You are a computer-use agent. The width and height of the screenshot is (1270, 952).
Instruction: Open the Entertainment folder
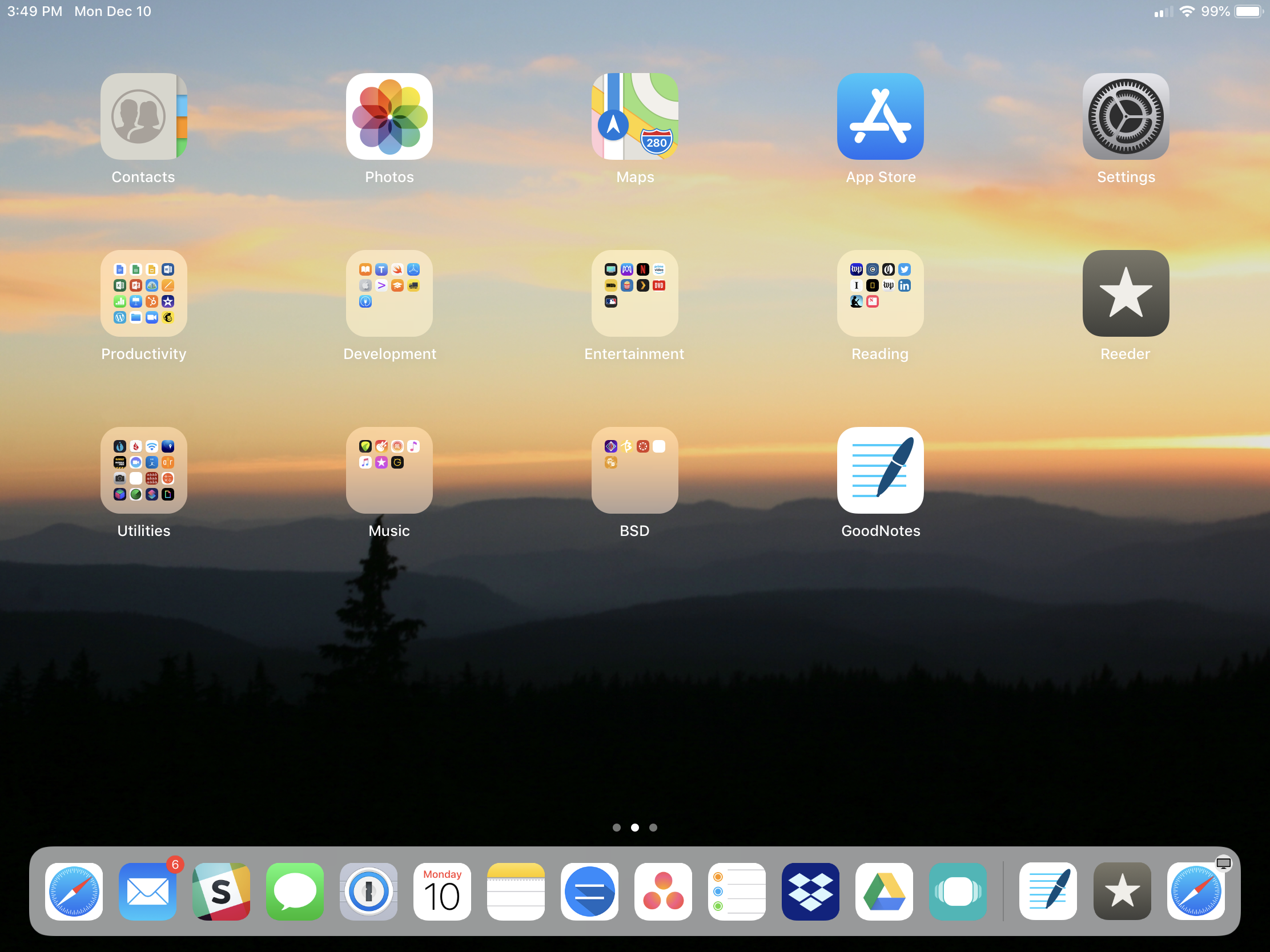[635, 293]
